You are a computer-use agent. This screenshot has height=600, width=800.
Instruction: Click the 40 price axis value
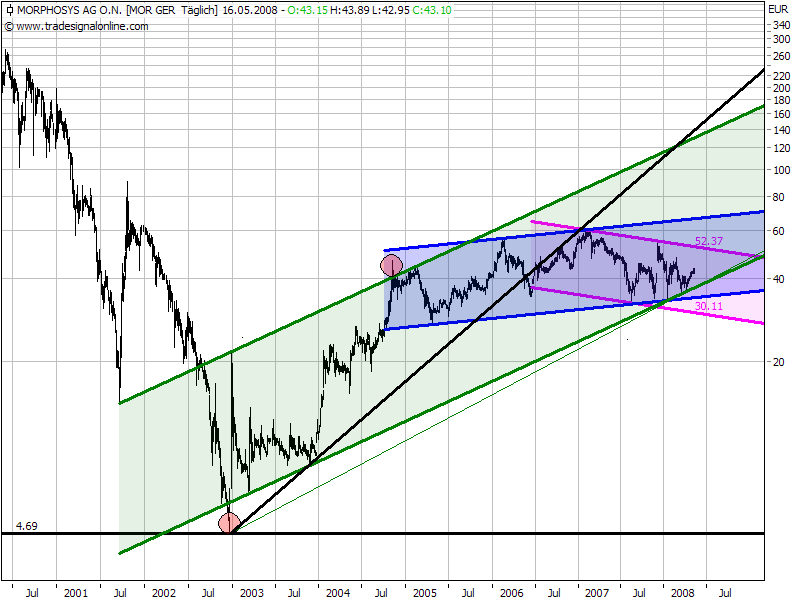[x=779, y=279]
